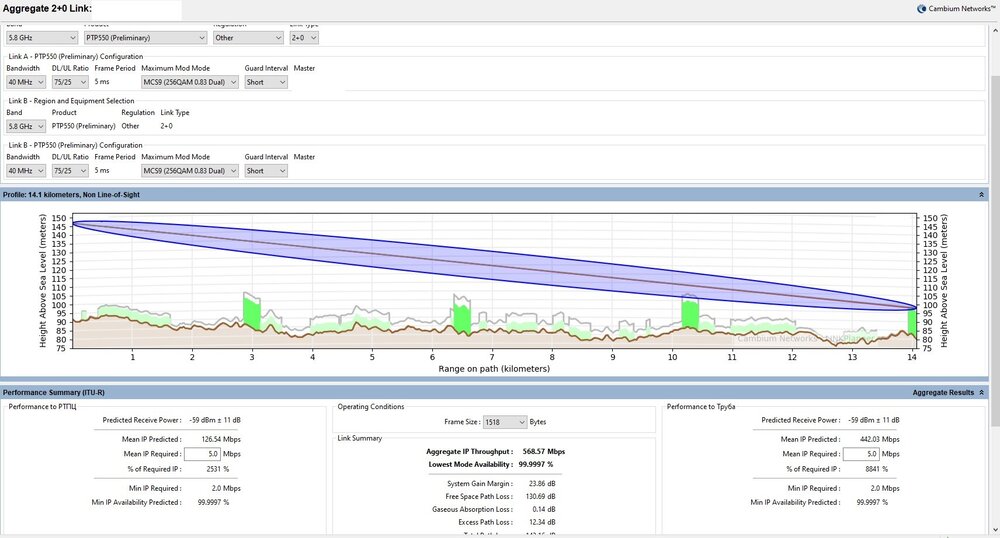The height and width of the screenshot is (538, 1000).
Task: Click the obstruction near 3 km on profile
Action: (x=252, y=312)
